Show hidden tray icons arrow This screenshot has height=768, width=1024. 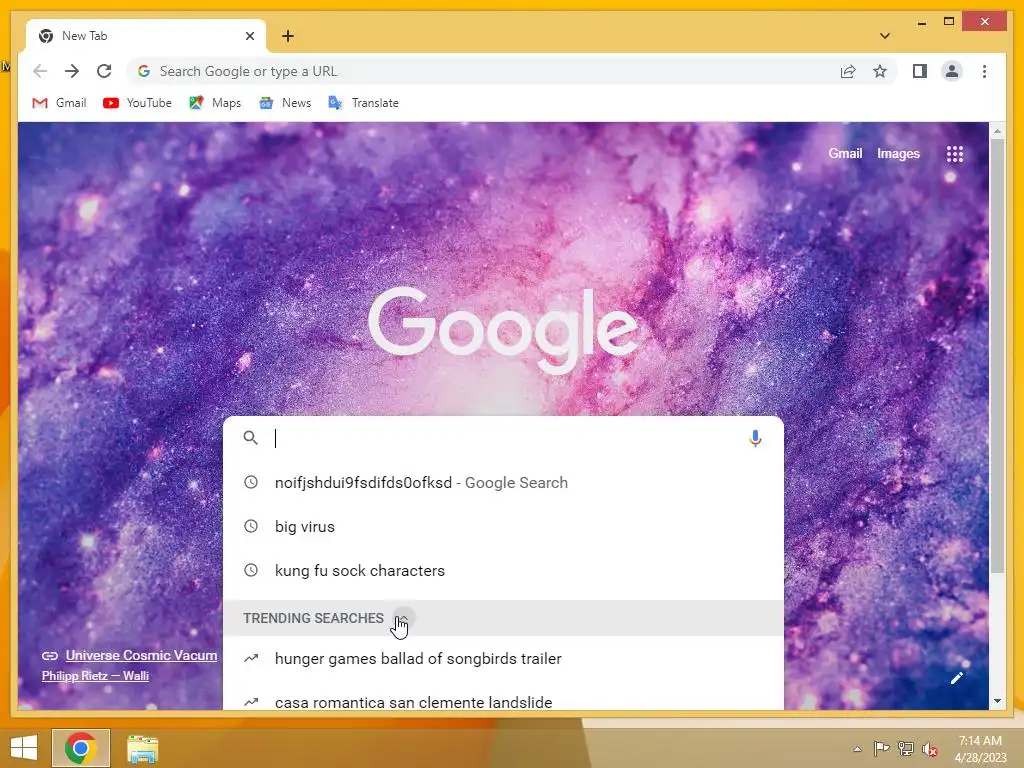coord(857,749)
